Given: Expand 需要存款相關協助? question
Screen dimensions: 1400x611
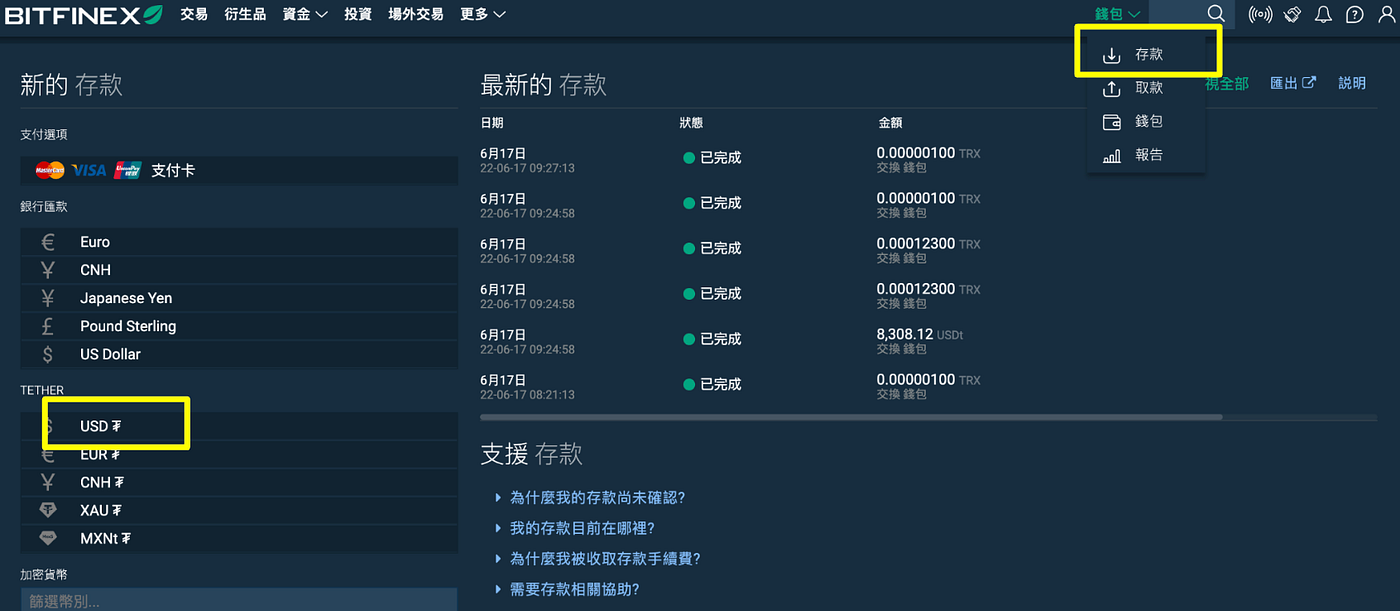Looking at the screenshot, I should point(567,590).
